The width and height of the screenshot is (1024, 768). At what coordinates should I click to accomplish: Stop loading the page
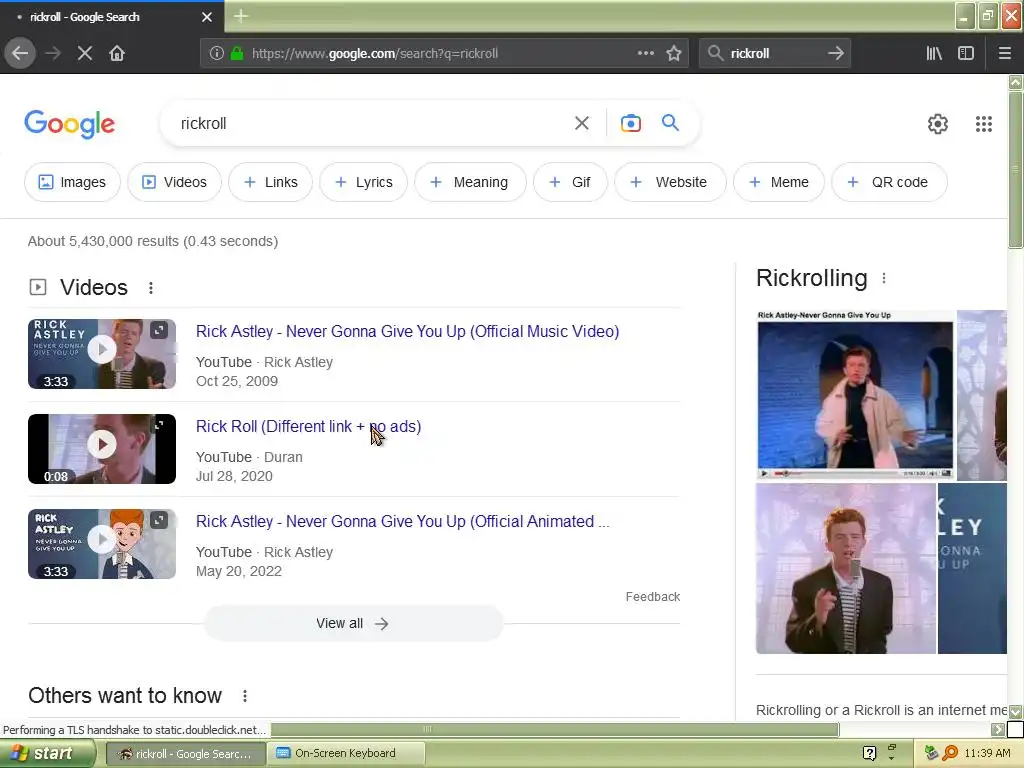point(84,54)
